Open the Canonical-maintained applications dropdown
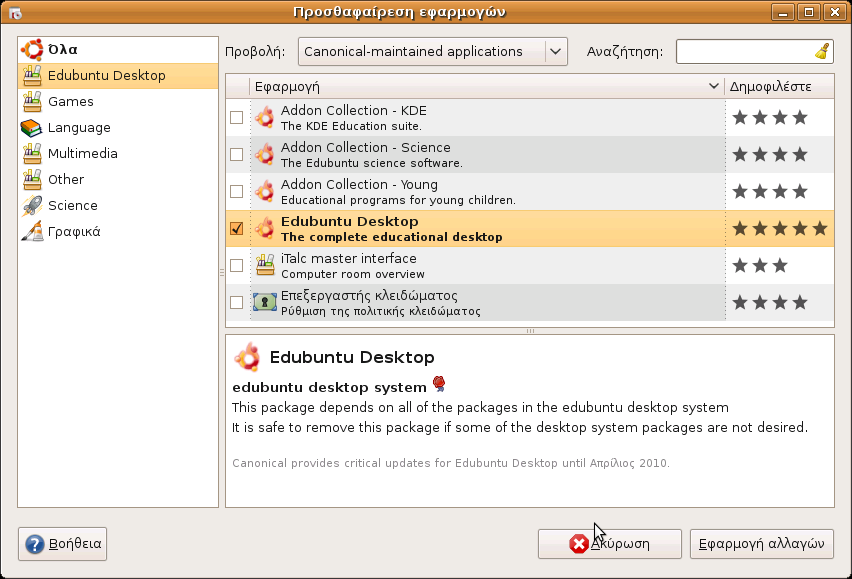Image resolution: width=852 pixels, height=579 pixels. tap(433, 52)
